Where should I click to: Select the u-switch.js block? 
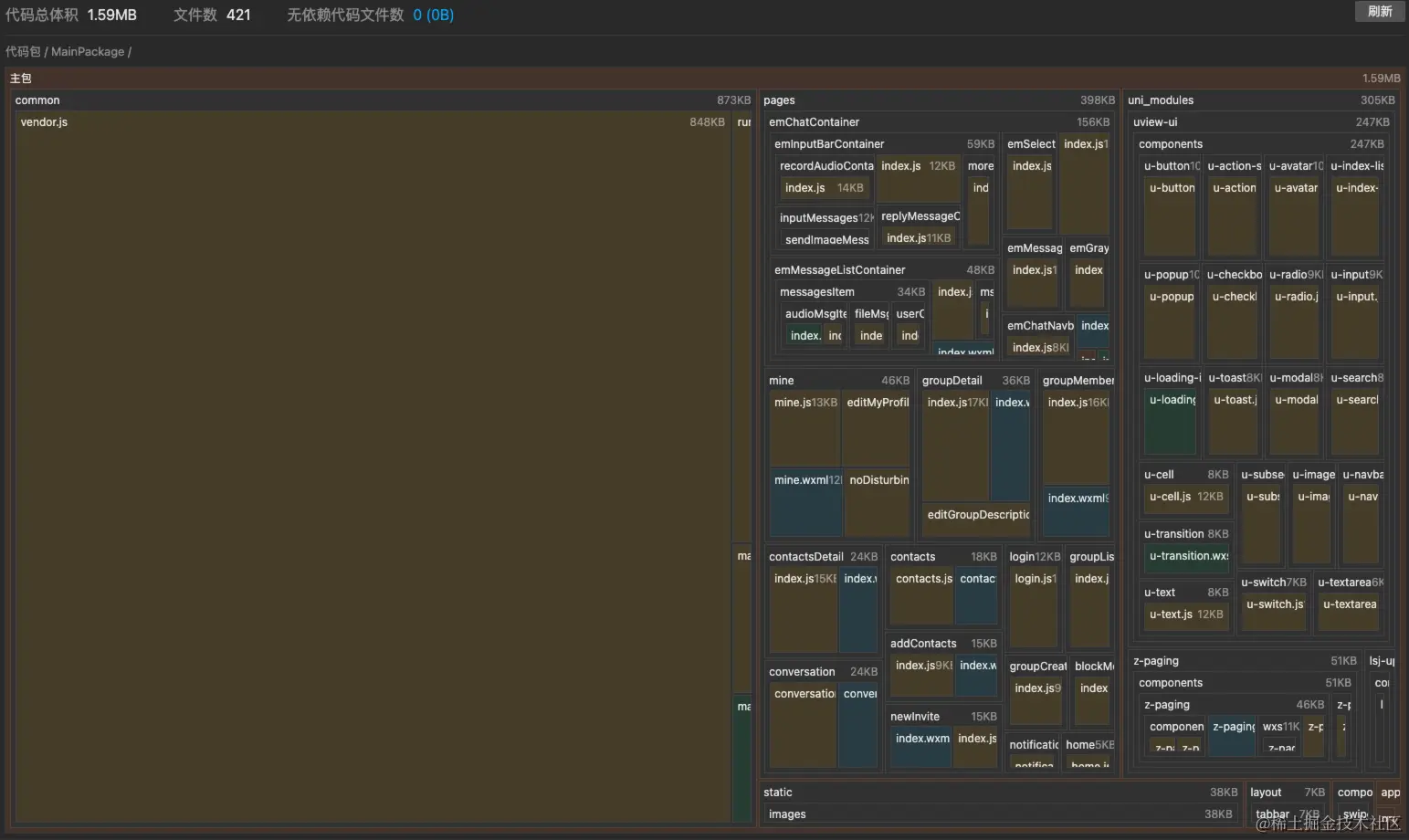pyautogui.click(x=1273, y=612)
